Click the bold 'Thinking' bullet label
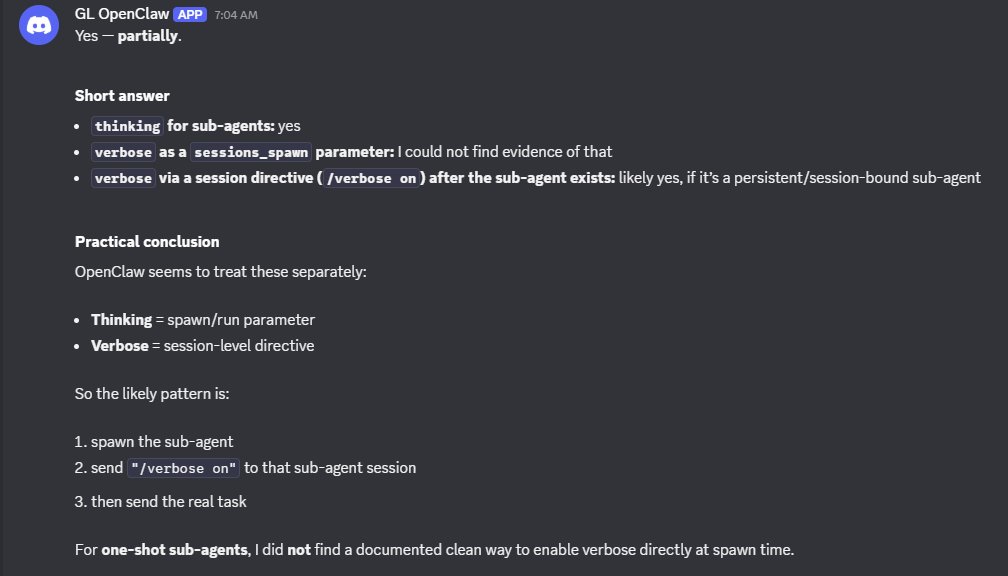The image size is (1008, 576). tap(122, 320)
